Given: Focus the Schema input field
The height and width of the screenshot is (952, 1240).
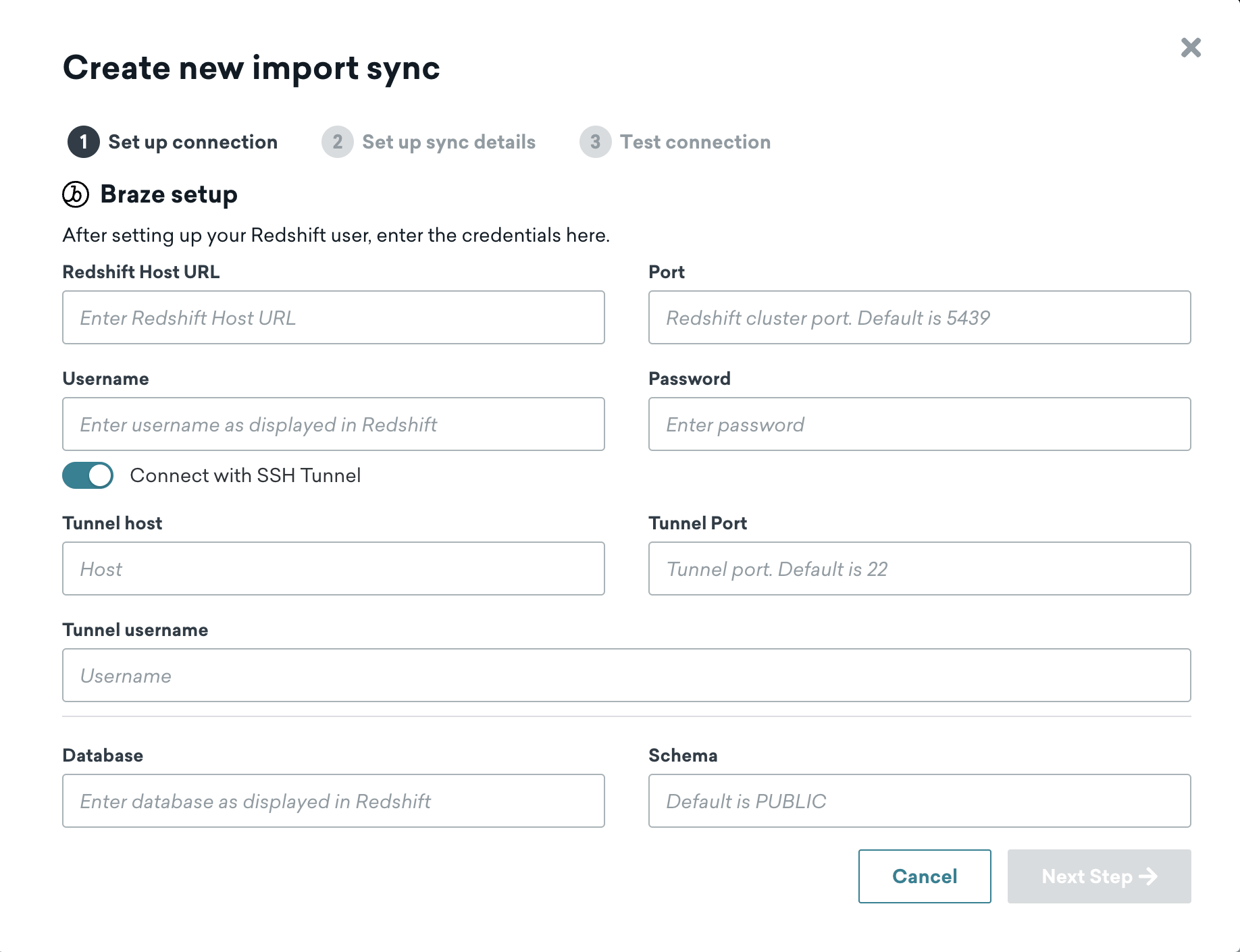Looking at the screenshot, I should click(919, 801).
